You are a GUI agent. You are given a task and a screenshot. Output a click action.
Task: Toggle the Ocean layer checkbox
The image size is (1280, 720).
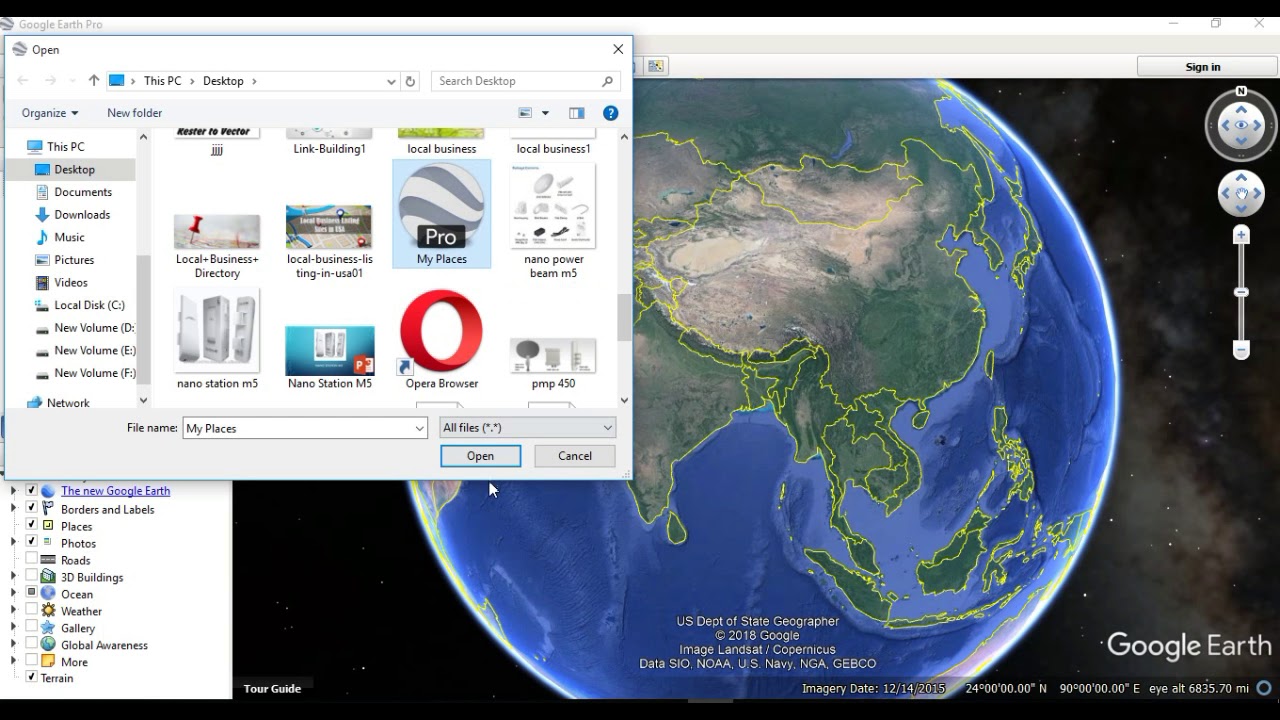coord(32,593)
